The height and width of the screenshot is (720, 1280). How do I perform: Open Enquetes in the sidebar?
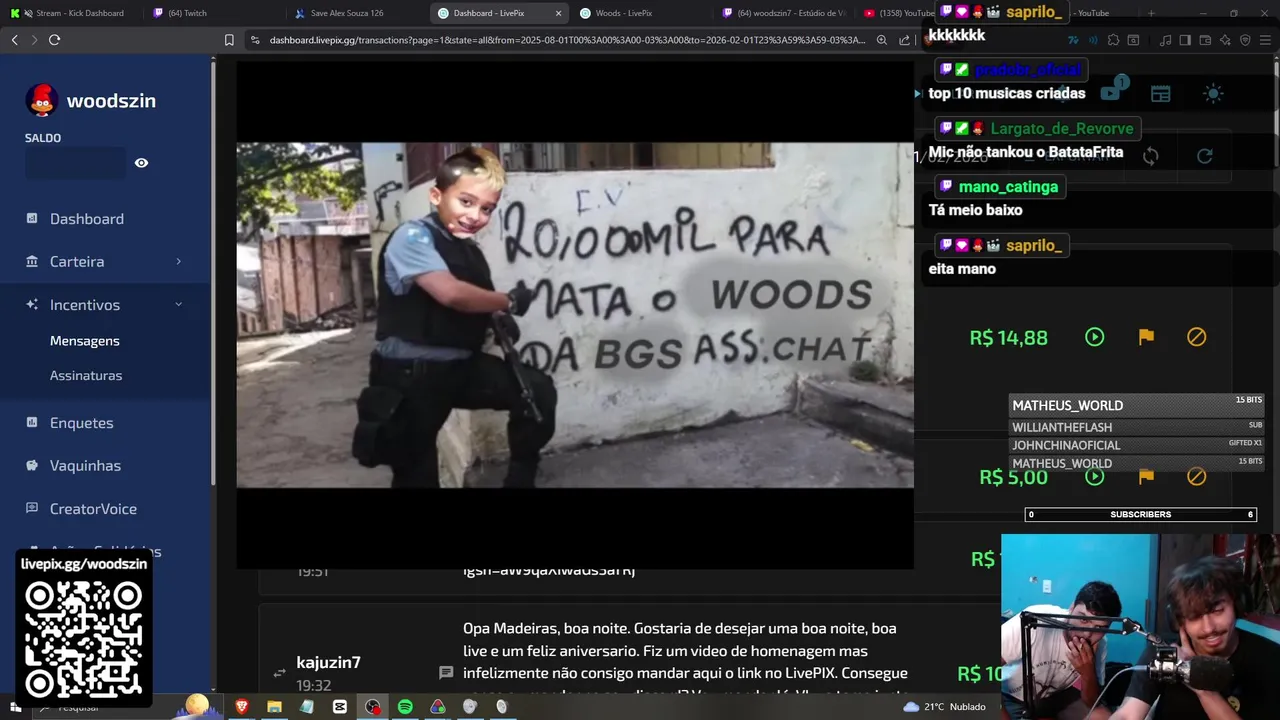pyautogui.click(x=82, y=423)
